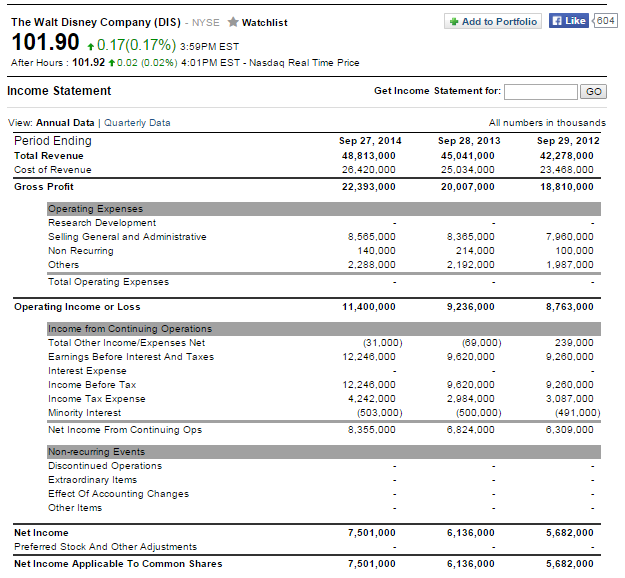
Task: Click Gross Profit value 22,393,000
Action: point(369,187)
